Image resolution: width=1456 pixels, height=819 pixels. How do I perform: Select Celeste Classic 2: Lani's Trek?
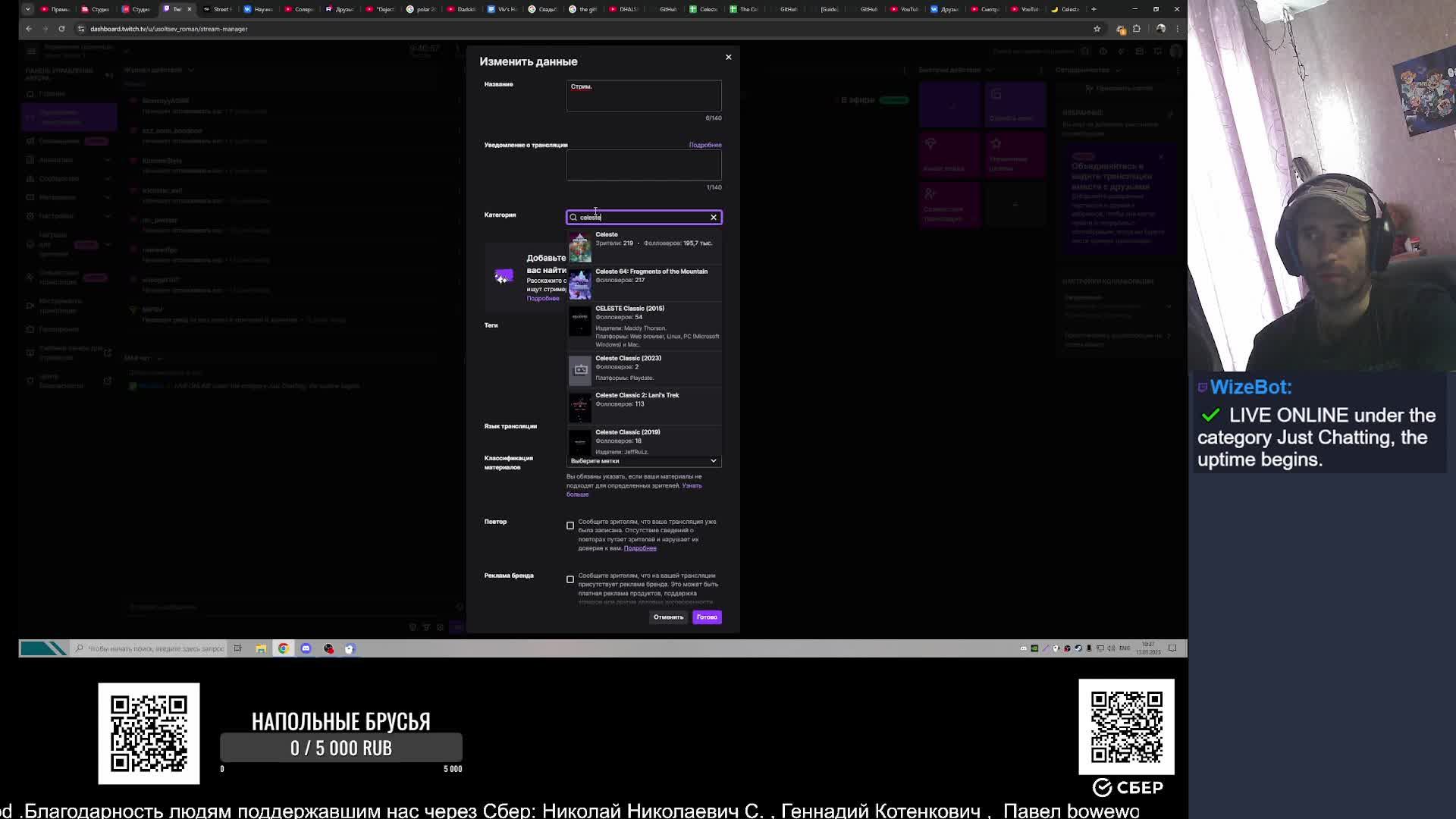click(637, 395)
